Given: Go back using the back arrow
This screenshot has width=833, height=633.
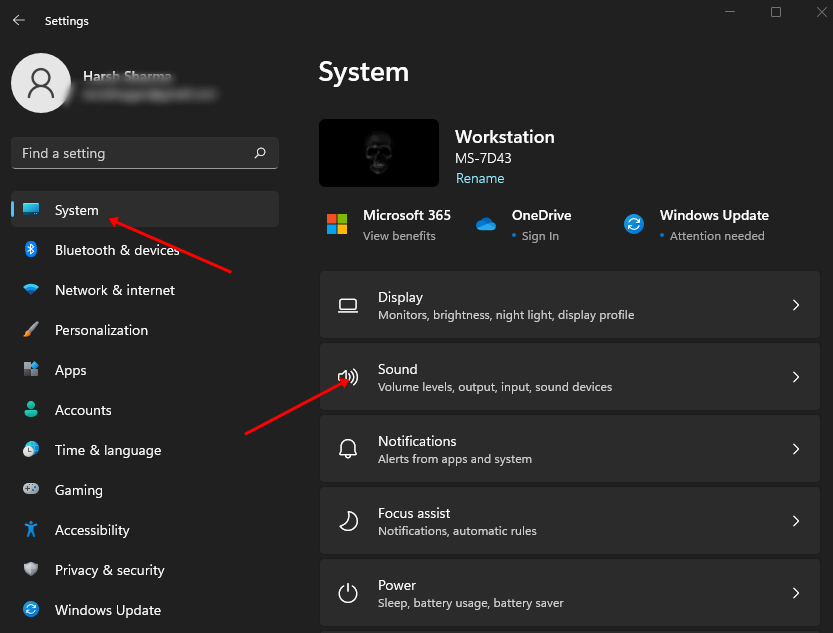Looking at the screenshot, I should coord(18,20).
